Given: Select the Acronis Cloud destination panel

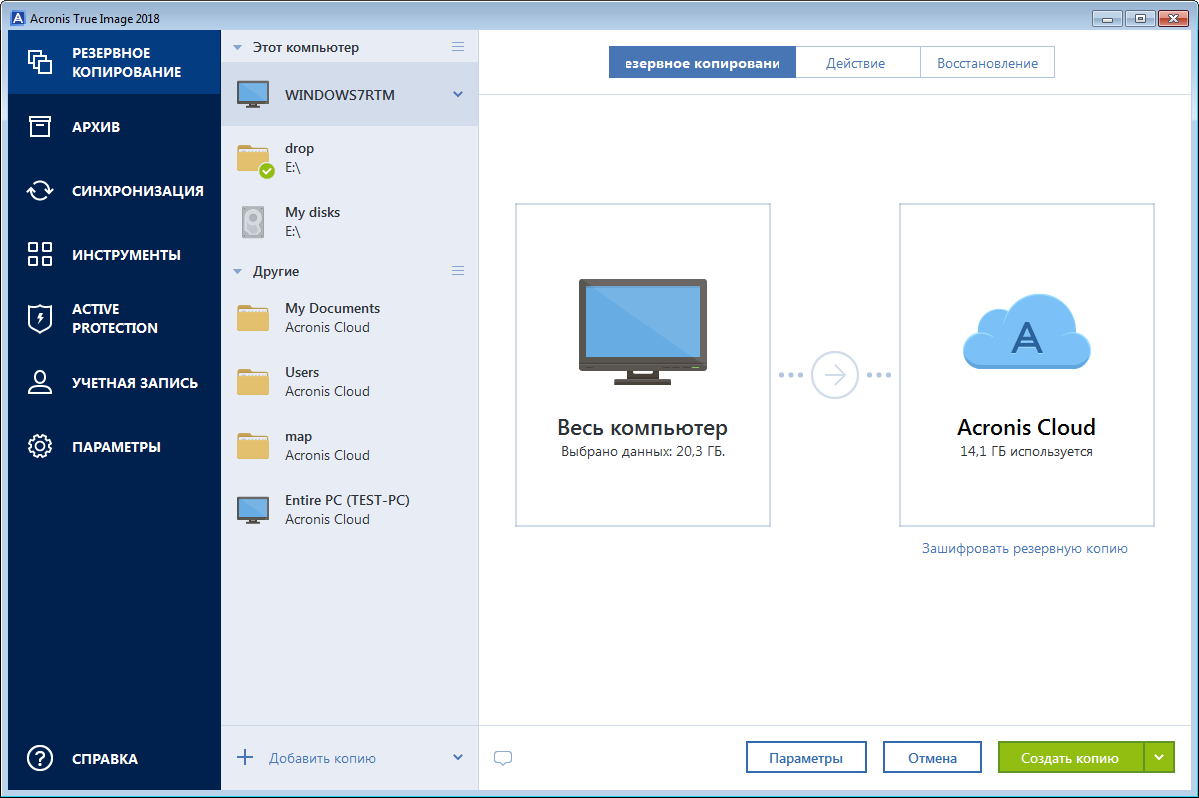Looking at the screenshot, I should click(x=1027, y=365).
